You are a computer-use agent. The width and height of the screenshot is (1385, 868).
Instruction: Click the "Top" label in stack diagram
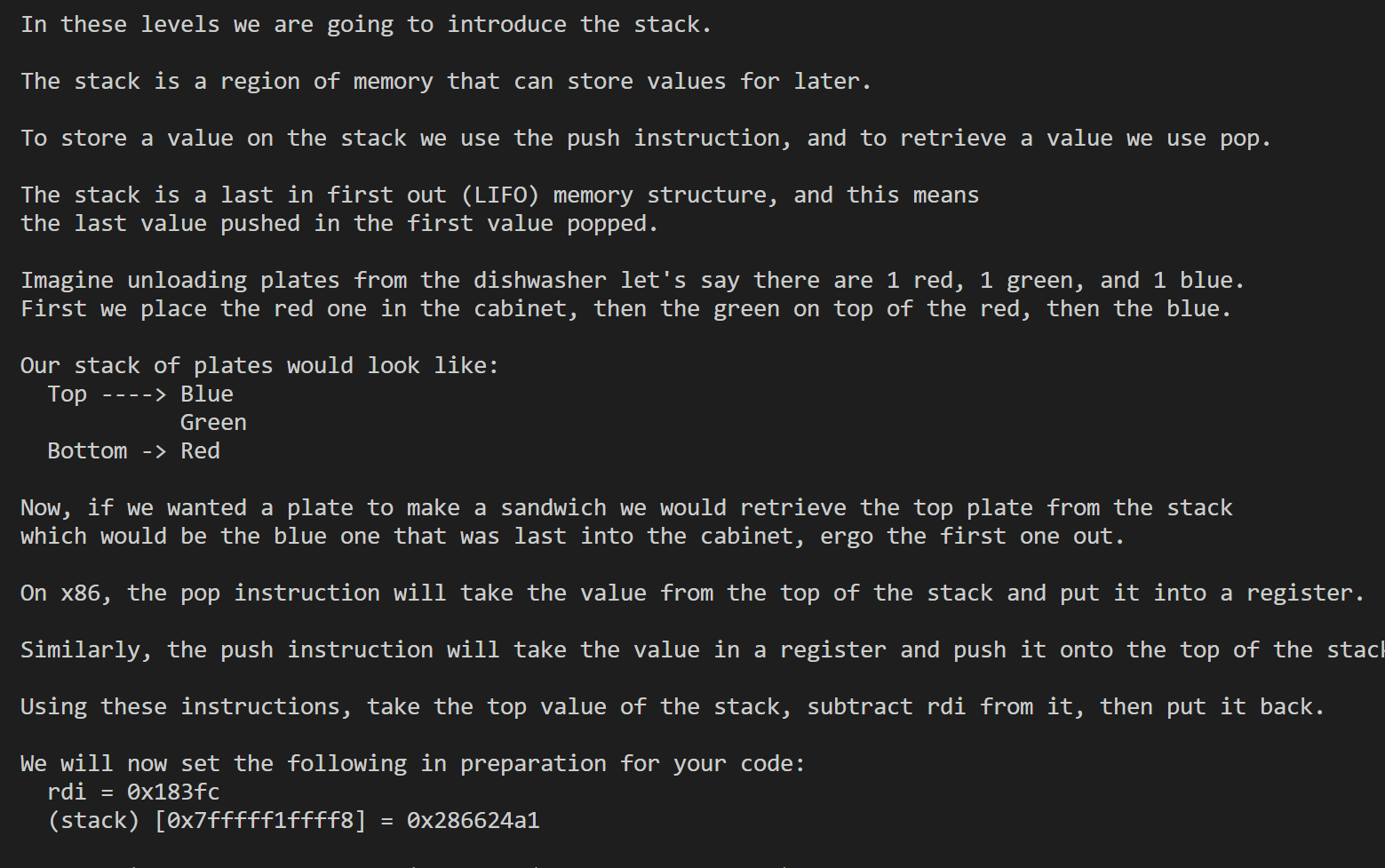pyautogui.click(x=67, y=394)
